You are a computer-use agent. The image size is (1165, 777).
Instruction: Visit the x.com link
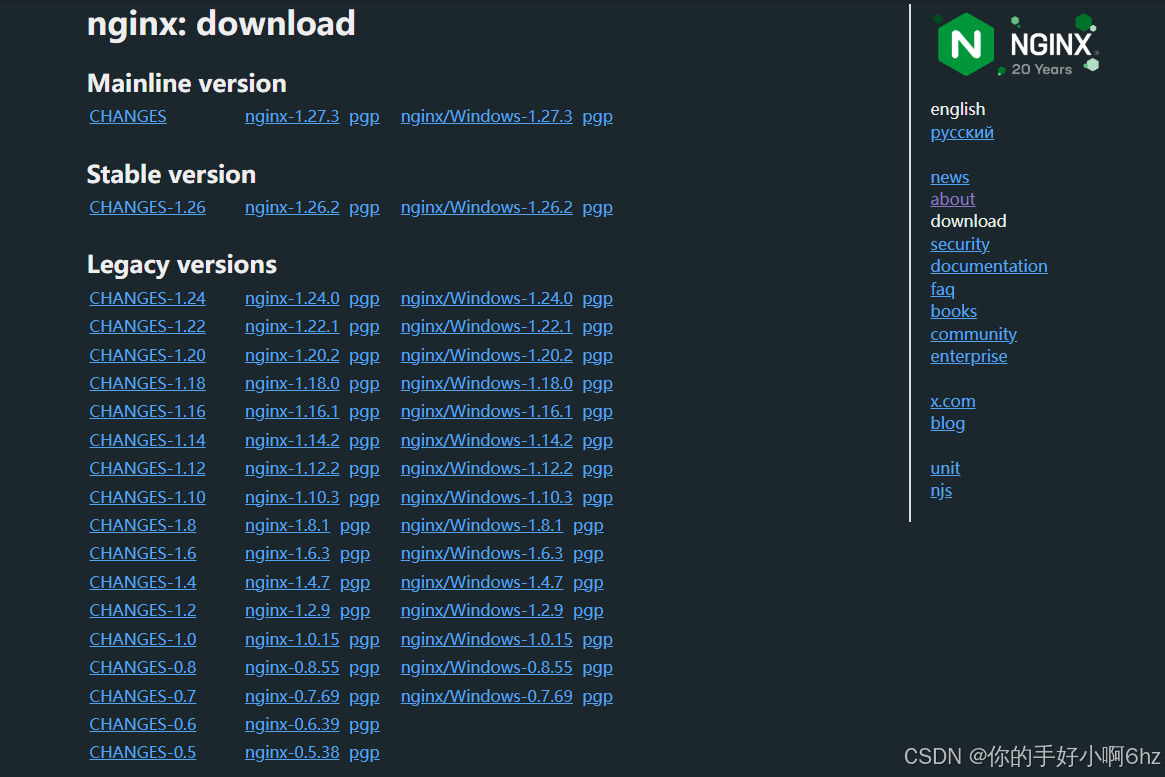pyautogui.click(x=953, y=401)
